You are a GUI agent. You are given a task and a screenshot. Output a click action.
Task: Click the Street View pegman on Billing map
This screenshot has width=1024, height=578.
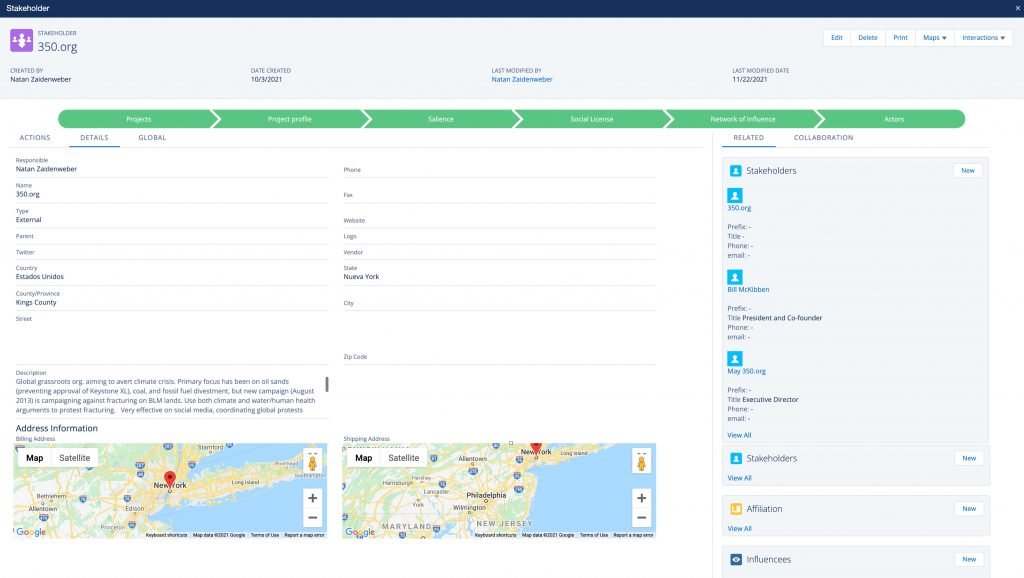coord(313,462)
